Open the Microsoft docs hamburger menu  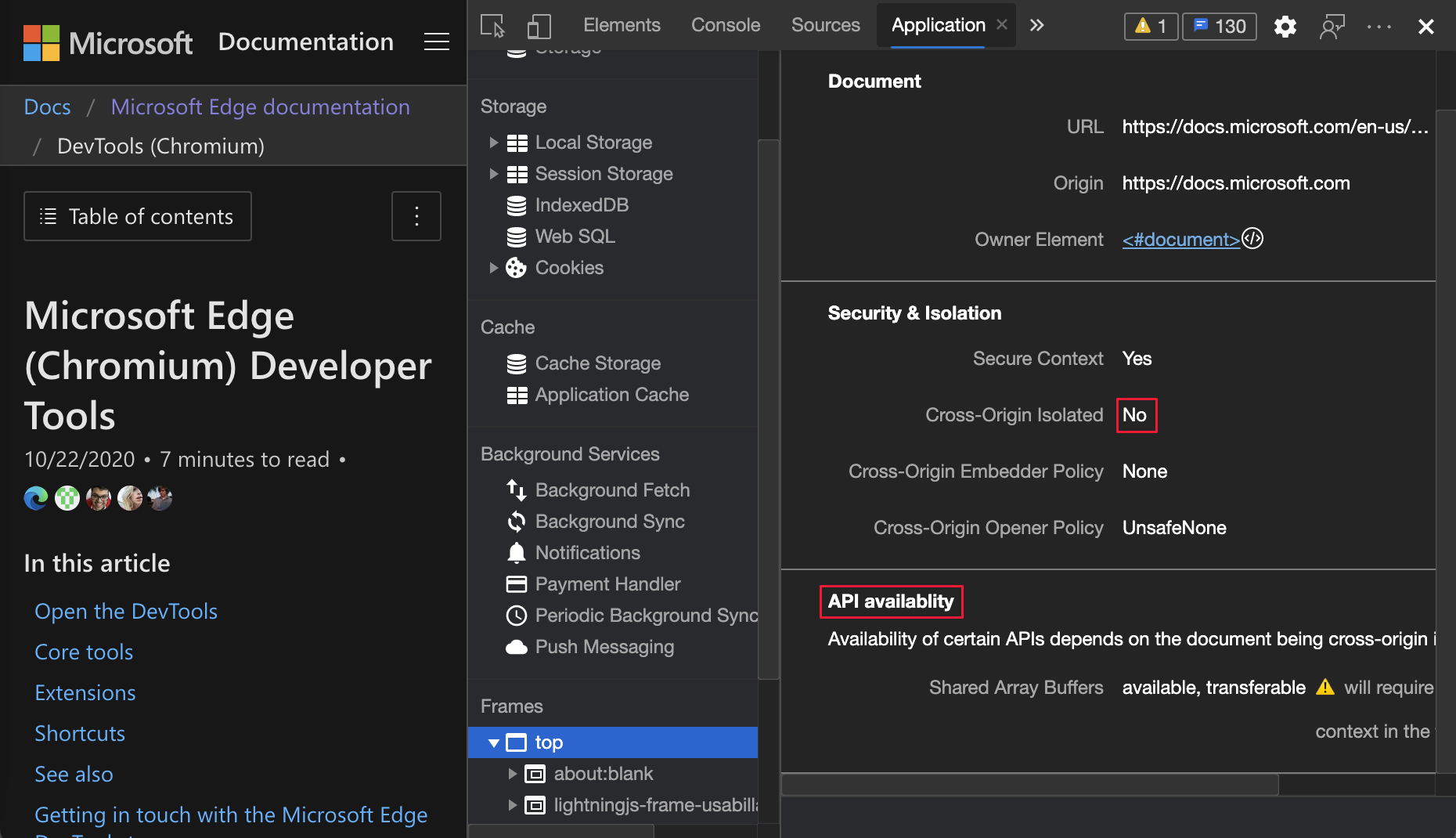436,42
